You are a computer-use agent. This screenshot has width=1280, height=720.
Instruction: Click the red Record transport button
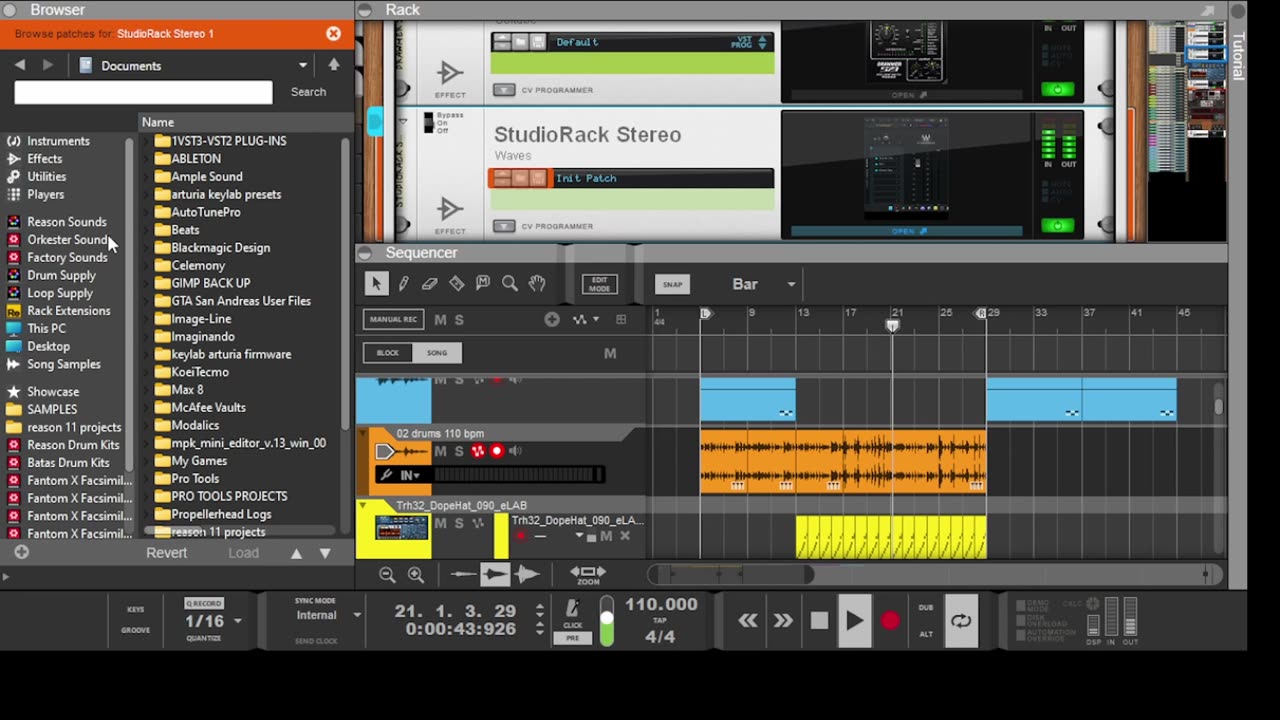pos(889,621)
